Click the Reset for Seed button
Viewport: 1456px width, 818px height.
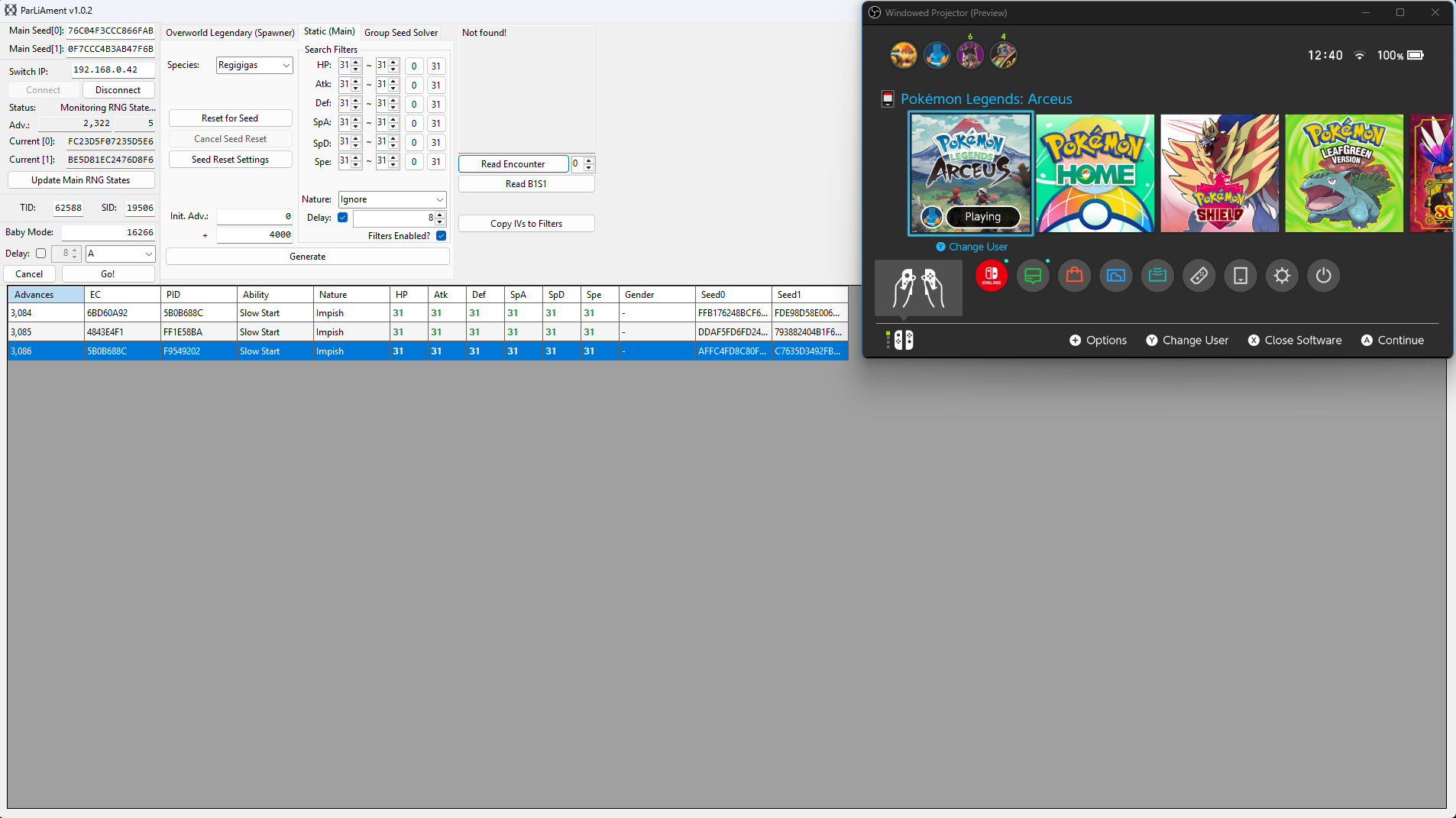tap(230, 118)
